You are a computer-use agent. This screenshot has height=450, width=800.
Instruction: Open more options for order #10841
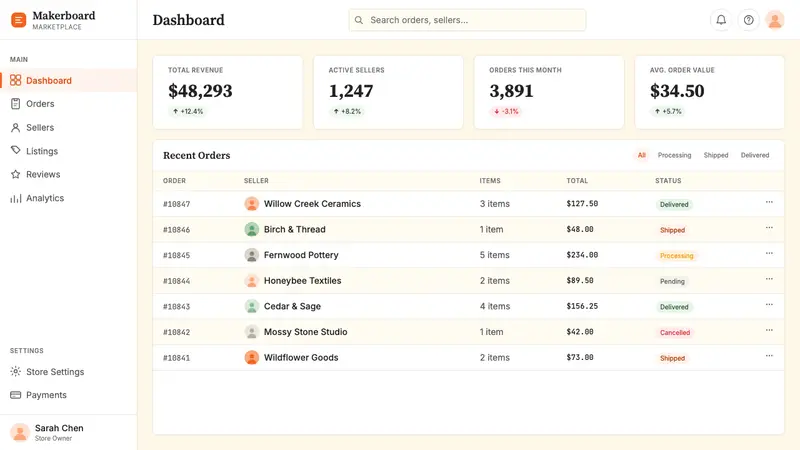tap(769, 356)
